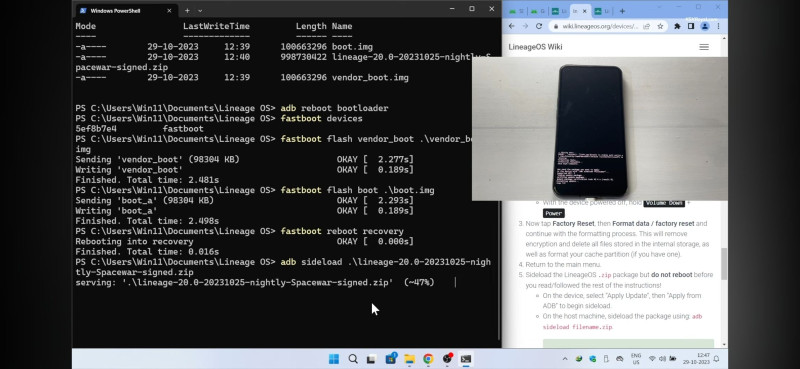The height and width of the screenshot is (369, 800).
Task: Add a new PowerShell tab
Action: point(187,10)
